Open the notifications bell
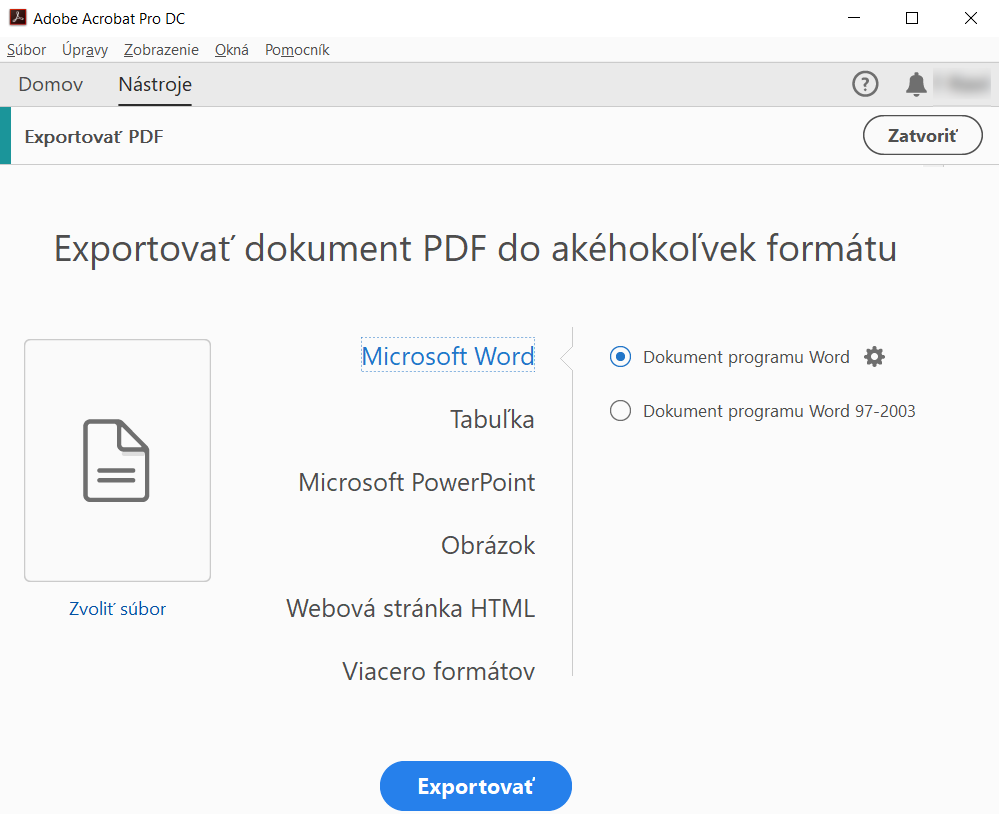999x814 pixels. [915, 84]
